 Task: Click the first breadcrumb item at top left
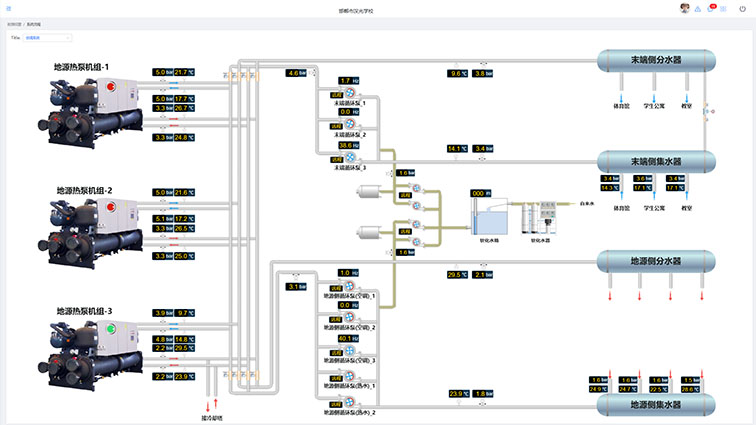pos(13,24)
